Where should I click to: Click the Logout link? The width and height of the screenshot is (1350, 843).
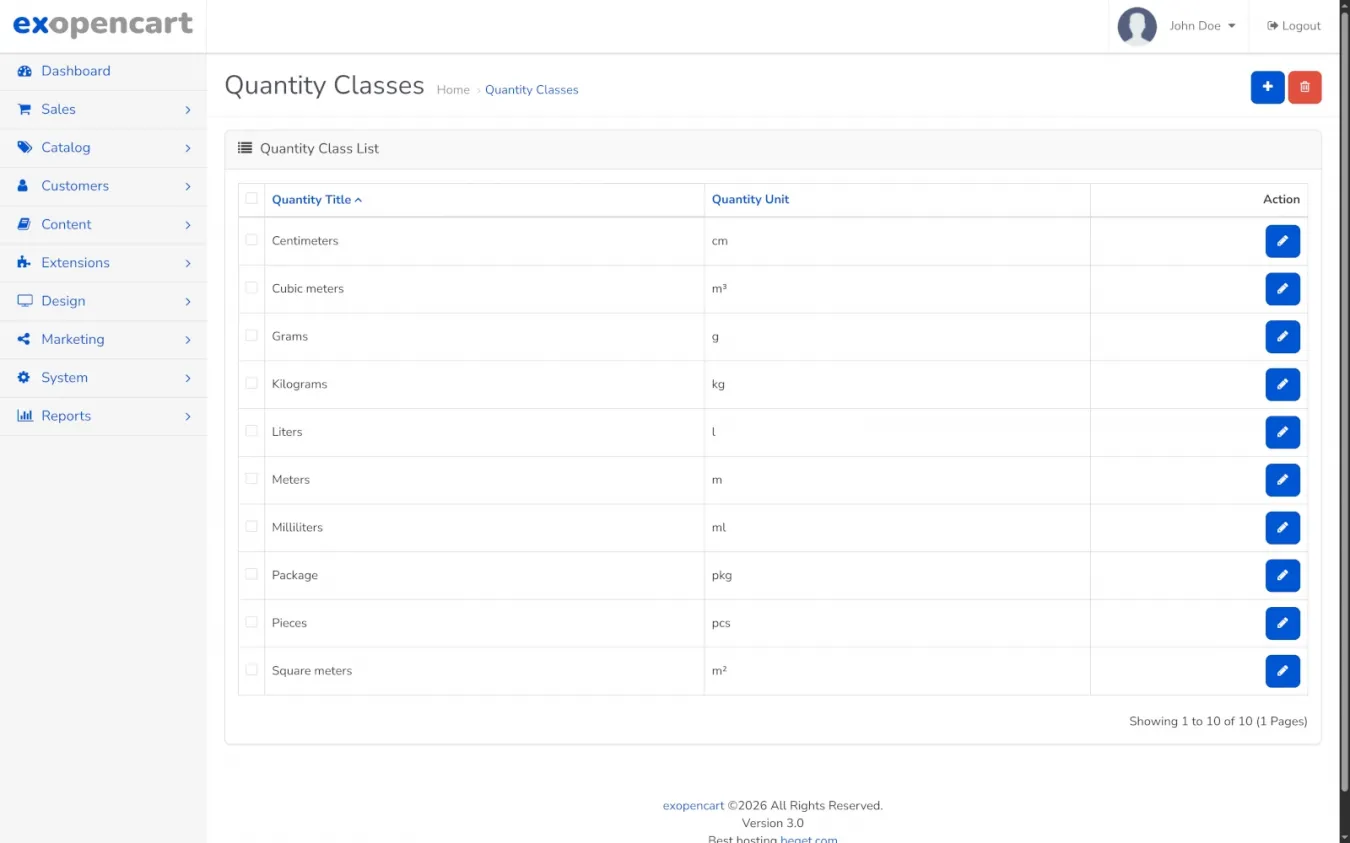click(1294, 26)
